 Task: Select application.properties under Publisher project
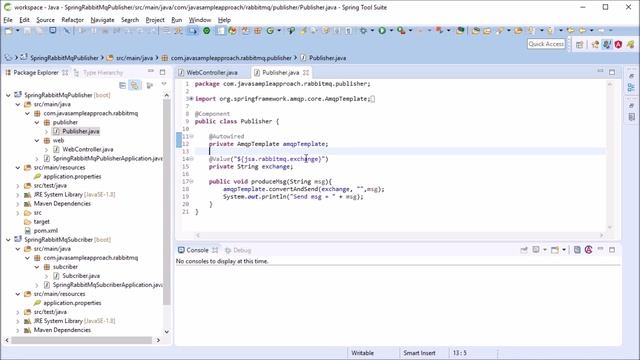(x=72, y=177)
